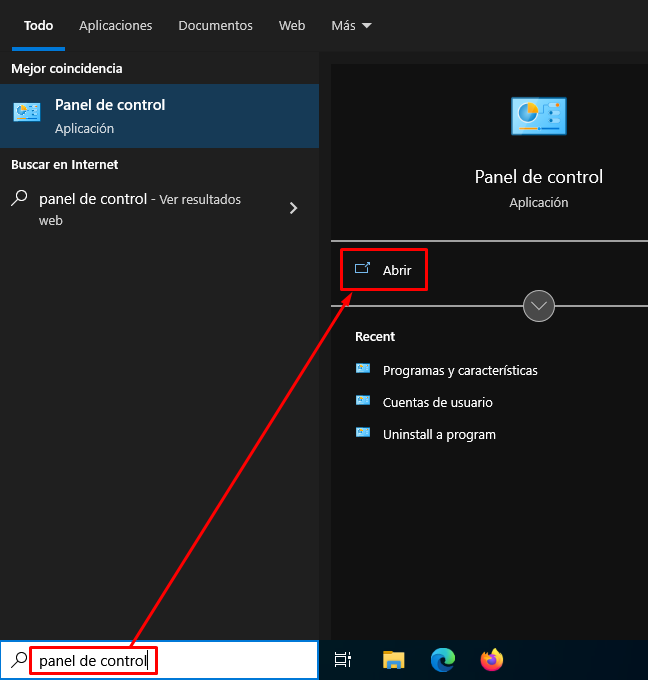Click the web search magnifier icon
The image size is (648, 681).
[19, 198]
